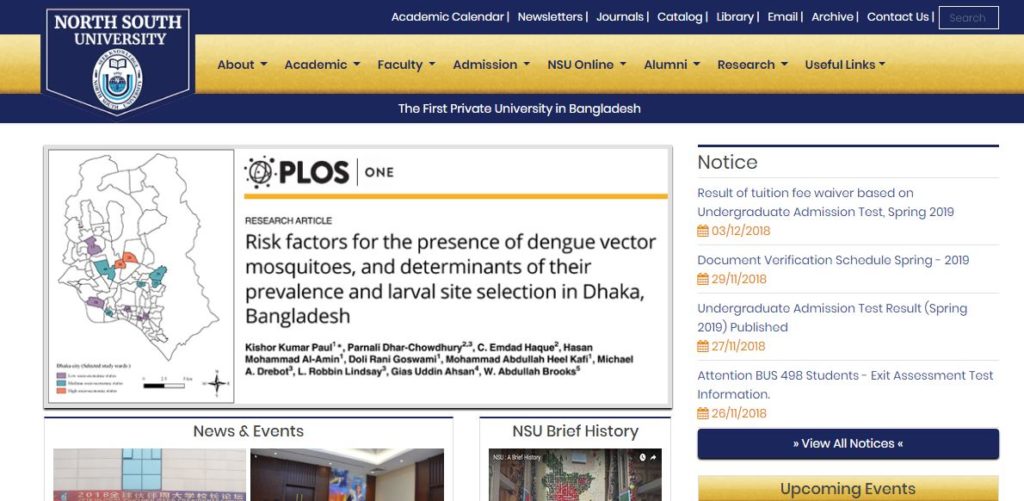Click the 29/11/2018 notice date

pos(739,279)
